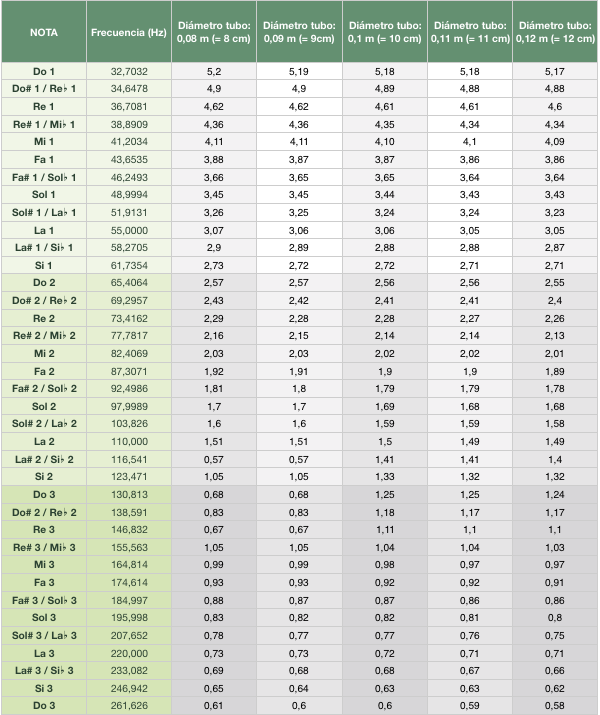Select the La 1 note cell
Viewport: 600px width, 715px height.
point(44,230)
